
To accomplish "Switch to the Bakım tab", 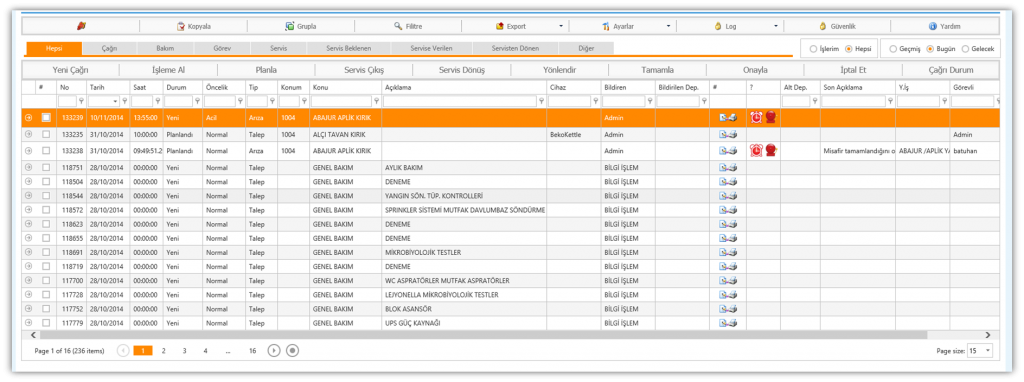I will [165, 49].
